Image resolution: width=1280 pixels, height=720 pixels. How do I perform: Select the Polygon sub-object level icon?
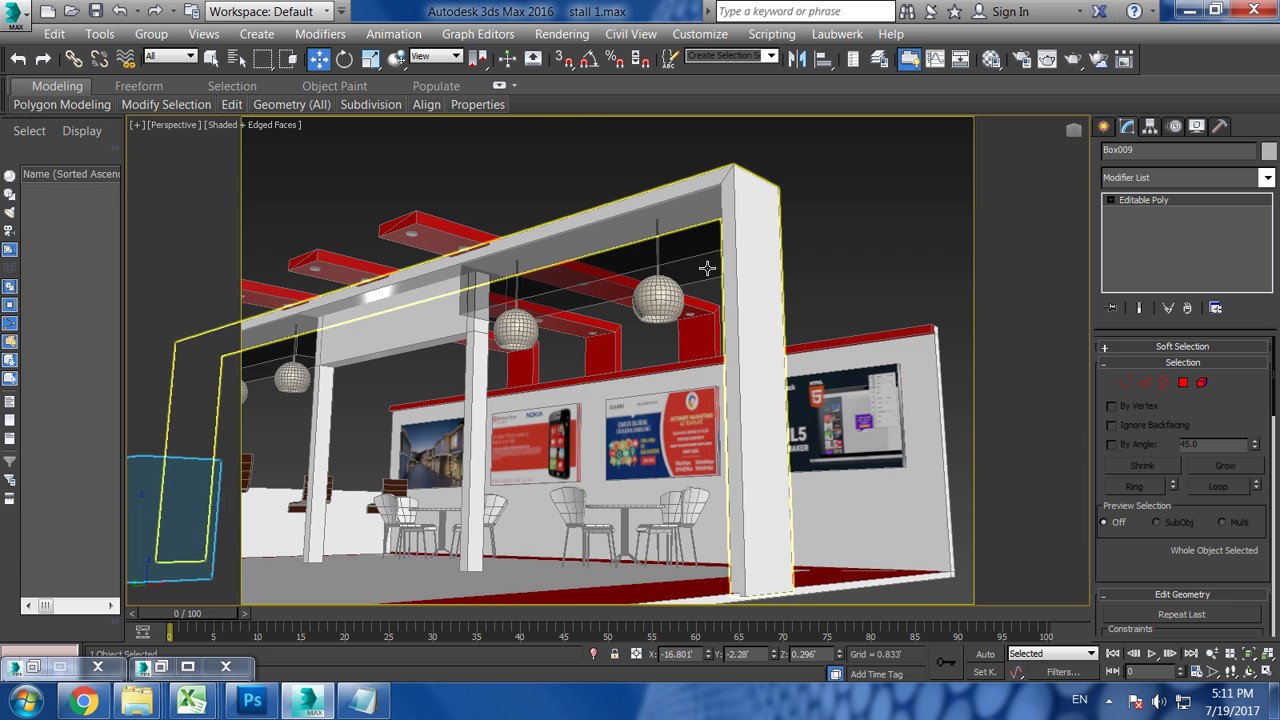coord(1183,382)
